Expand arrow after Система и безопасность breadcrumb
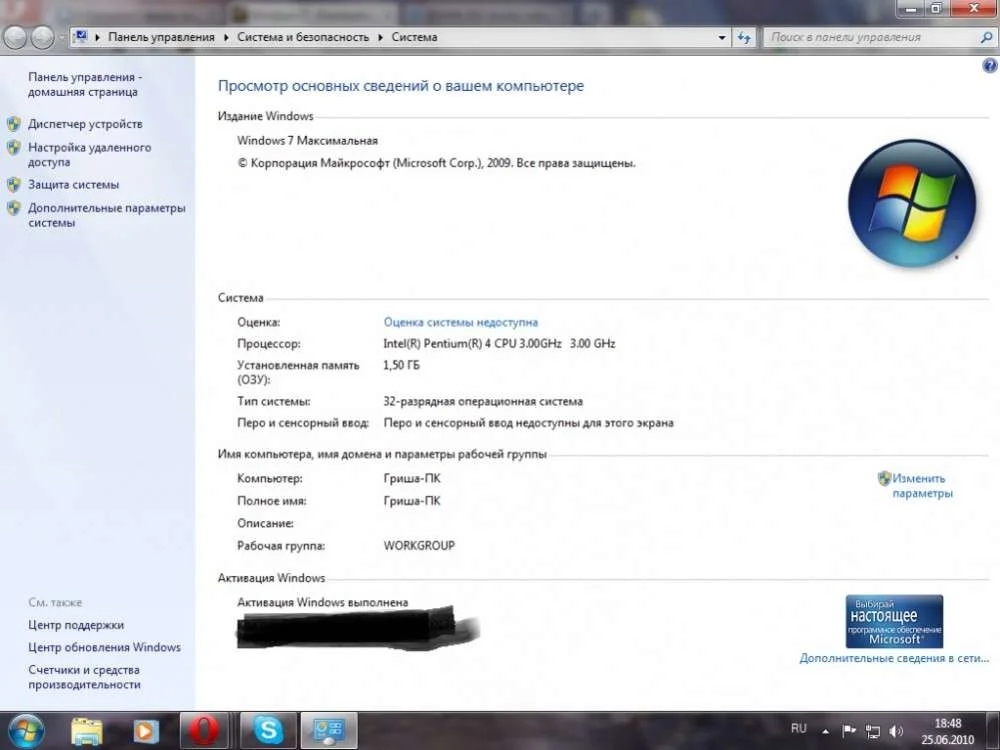Viewport: 1000px width, 750px height. pos(381,38)
